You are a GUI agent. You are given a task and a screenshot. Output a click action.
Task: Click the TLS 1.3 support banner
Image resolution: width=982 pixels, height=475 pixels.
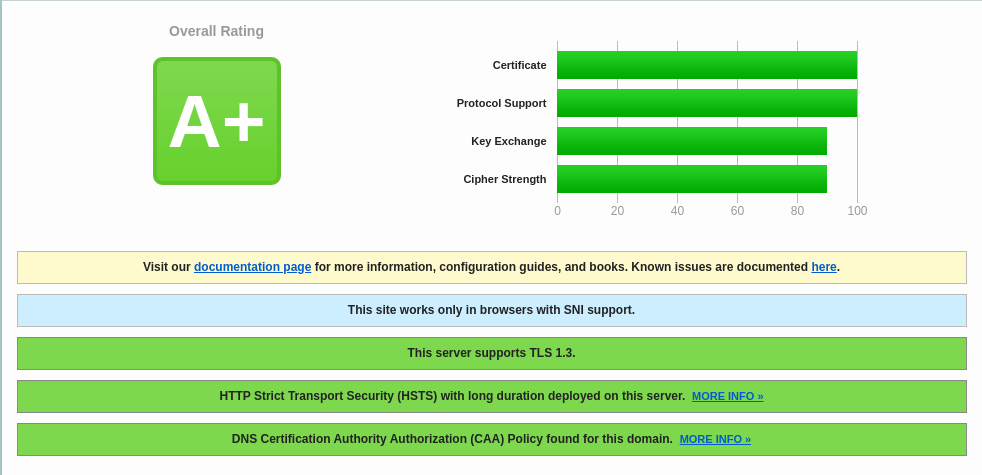(491, 353)
